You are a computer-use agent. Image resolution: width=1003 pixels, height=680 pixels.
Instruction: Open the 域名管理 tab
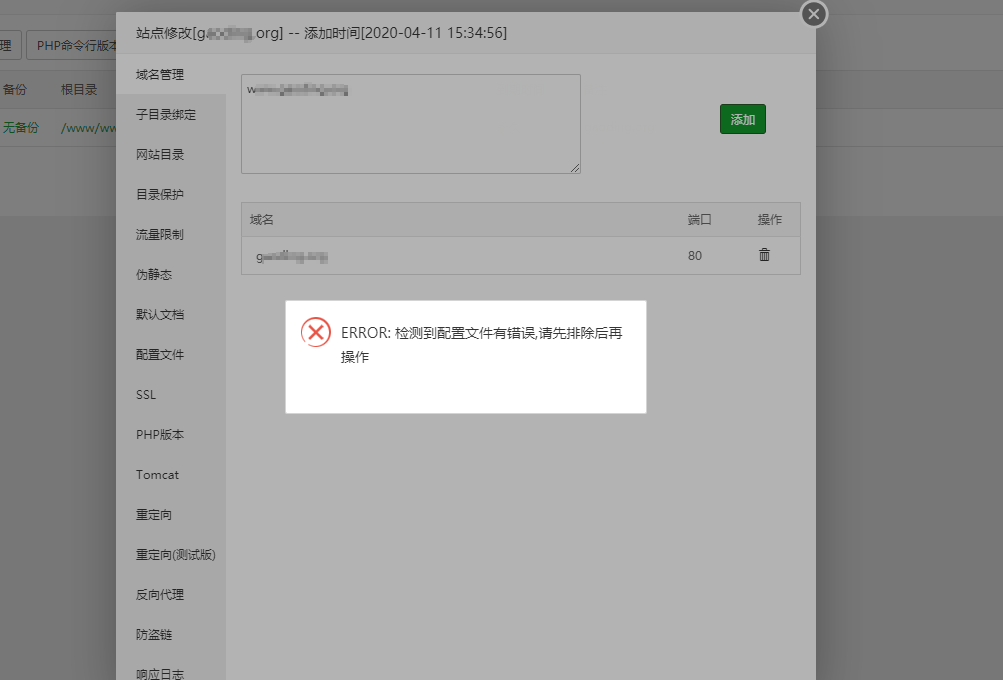(160, 74)
